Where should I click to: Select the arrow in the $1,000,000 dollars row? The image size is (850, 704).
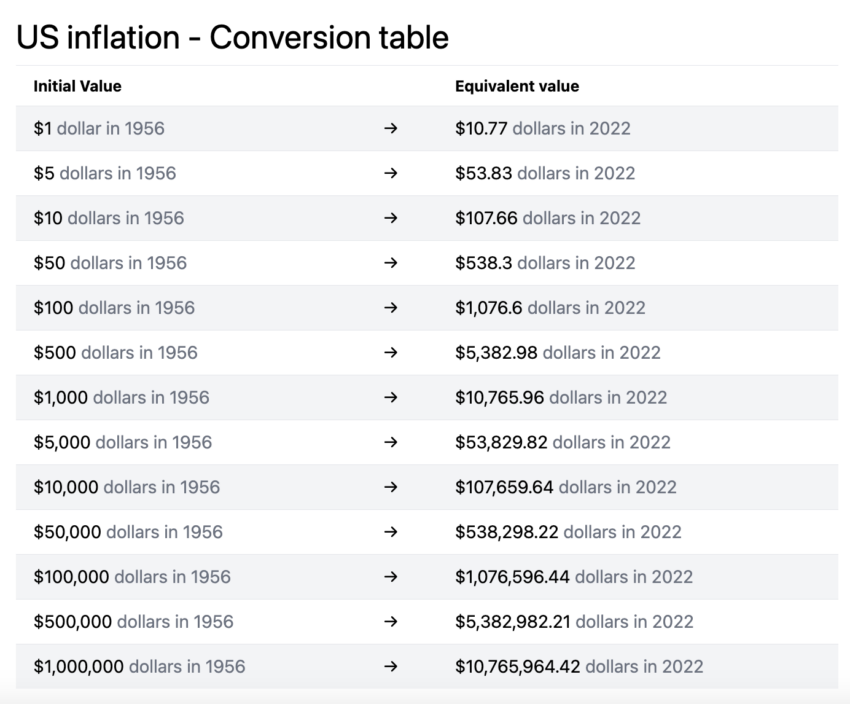tap(390, 666)
